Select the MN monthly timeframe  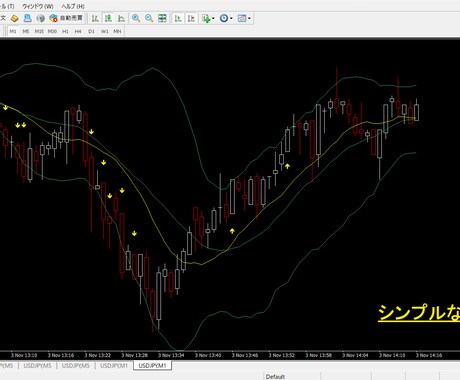pyautogui.click(x=117, y=31)
